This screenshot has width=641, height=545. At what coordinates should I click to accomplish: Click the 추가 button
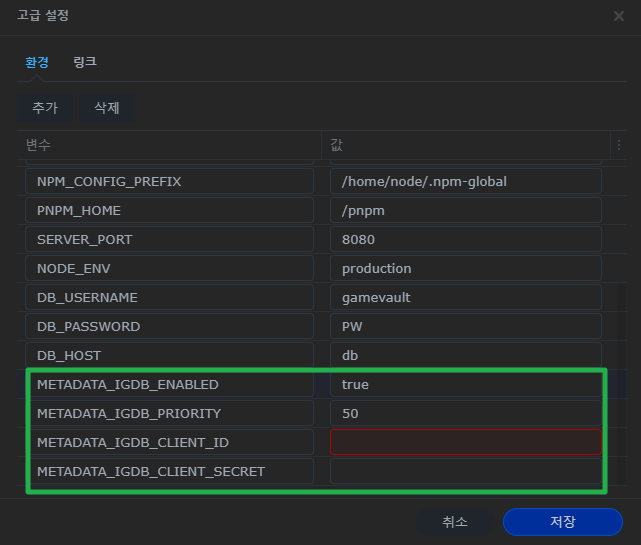pyautogui.click(x=45, y=108)
